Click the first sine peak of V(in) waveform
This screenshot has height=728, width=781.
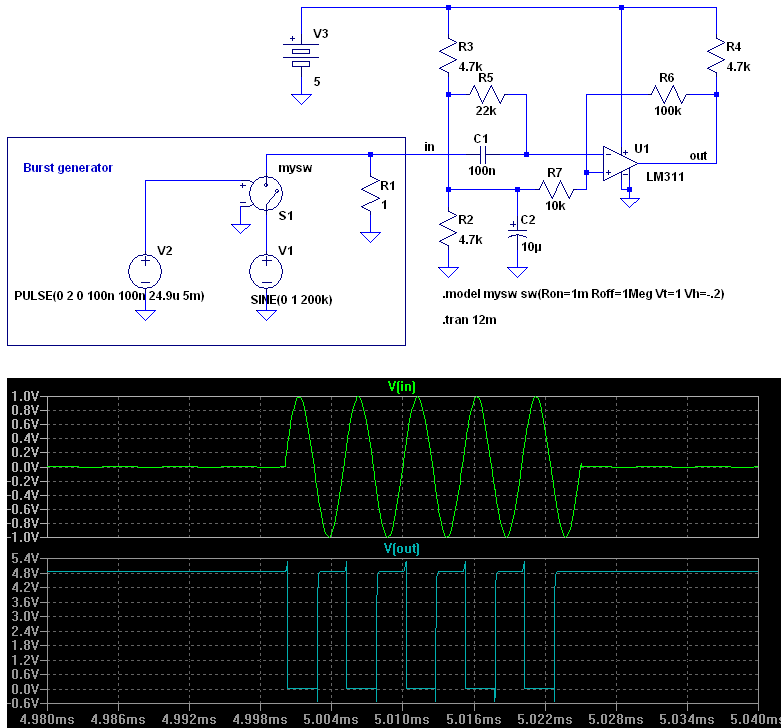[x=299, y=398]
